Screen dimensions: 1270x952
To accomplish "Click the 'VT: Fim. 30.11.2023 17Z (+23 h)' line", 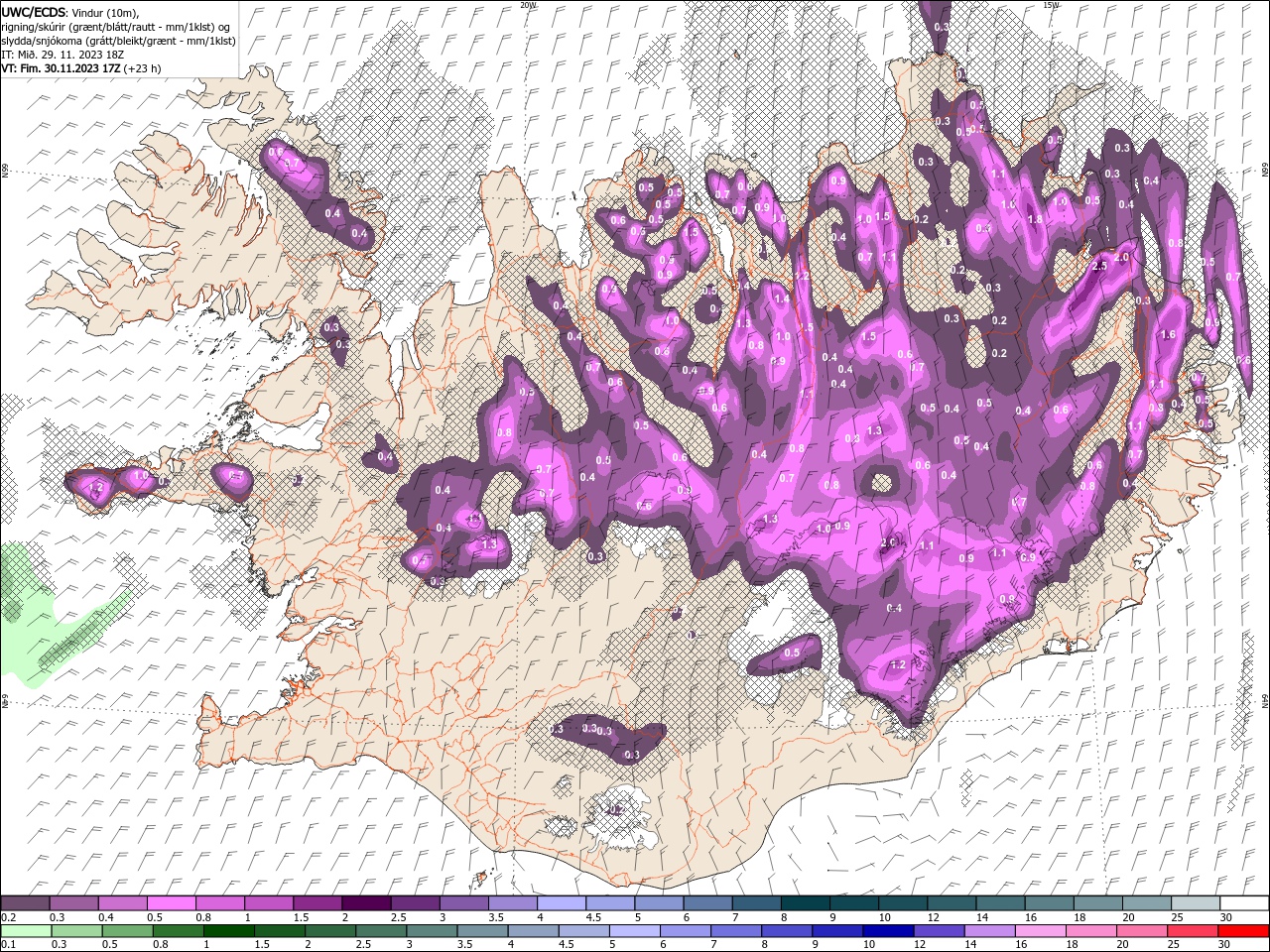I will [81, 68].
